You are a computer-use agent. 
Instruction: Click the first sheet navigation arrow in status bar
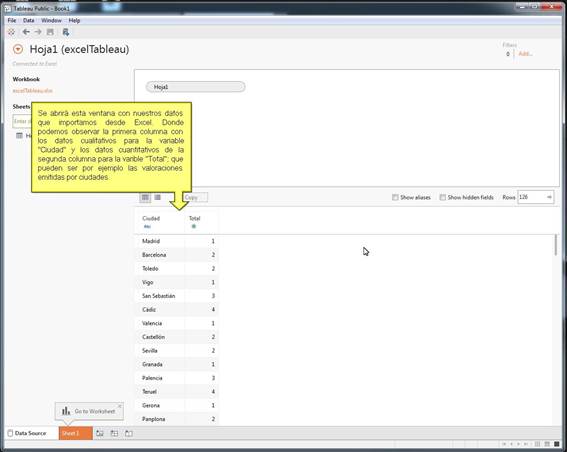pyautogui.click(x=504, y=444)
